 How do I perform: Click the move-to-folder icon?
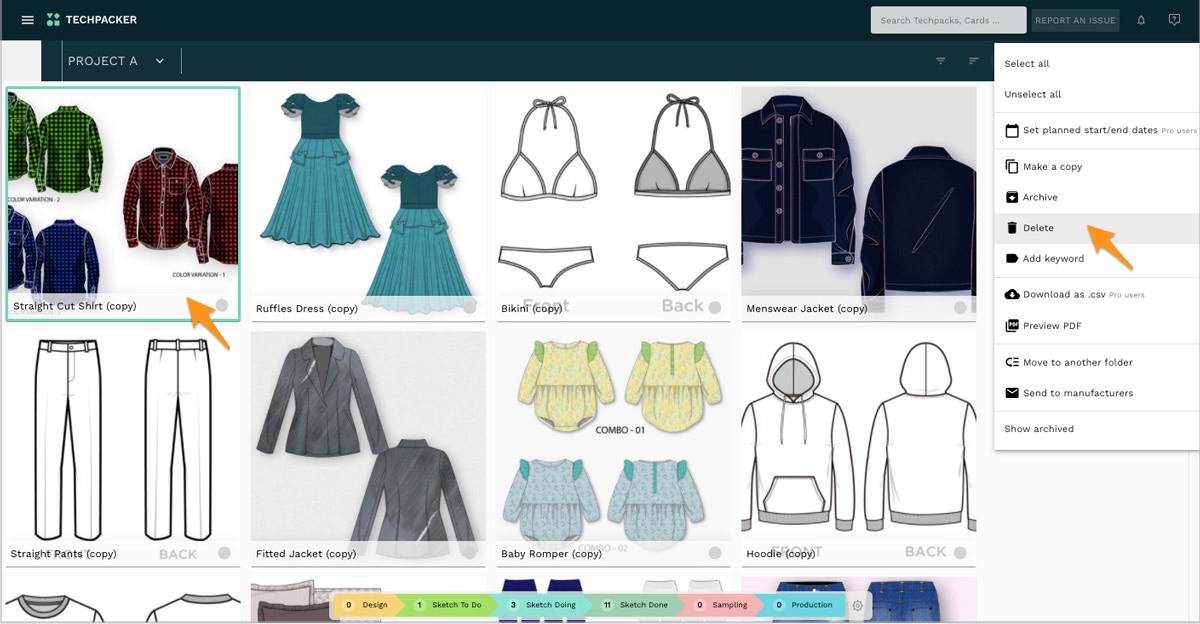1012,362
